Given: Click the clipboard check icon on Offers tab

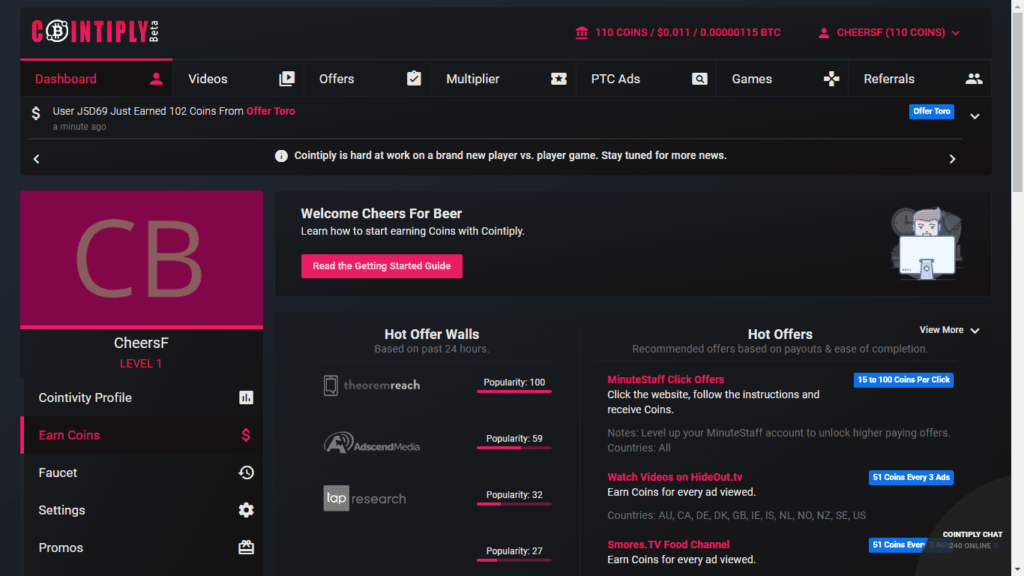Looking at the screenshot, I should (414, 79).
